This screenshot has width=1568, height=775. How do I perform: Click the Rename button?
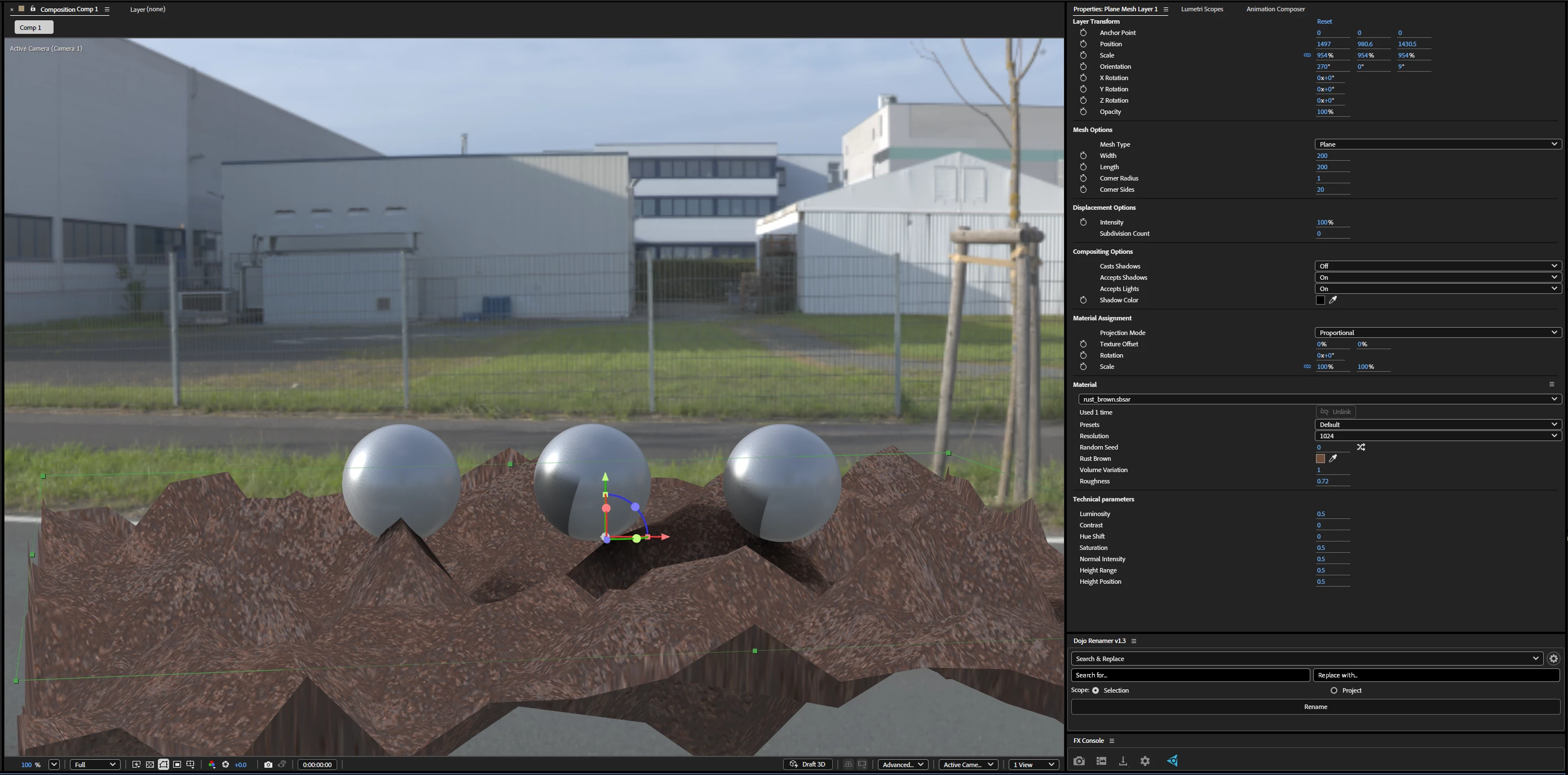point(1315,707)
